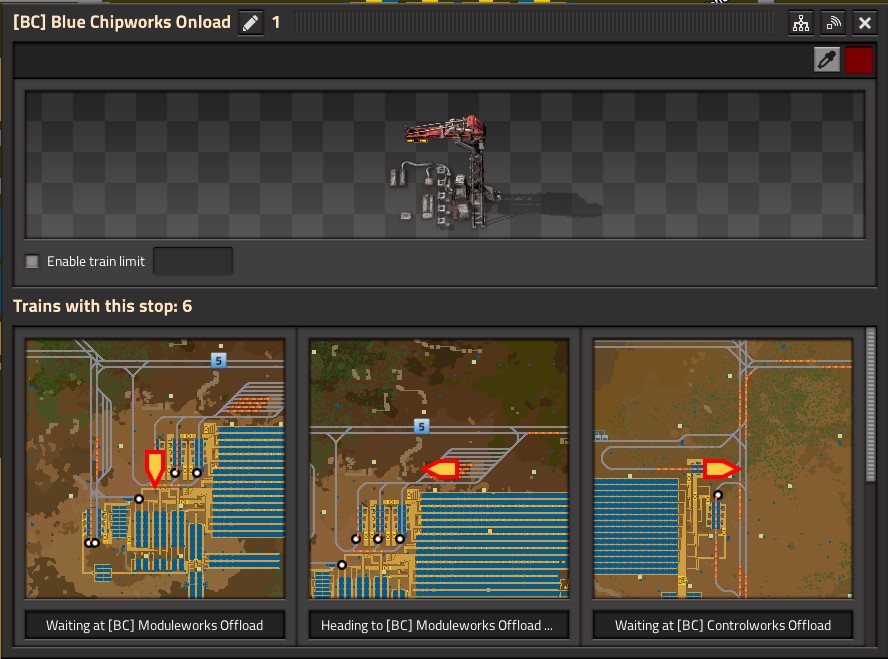The image size is (888, 659).
Task: Click the map tag '5' in first minimap
Action: click(219, 360)
